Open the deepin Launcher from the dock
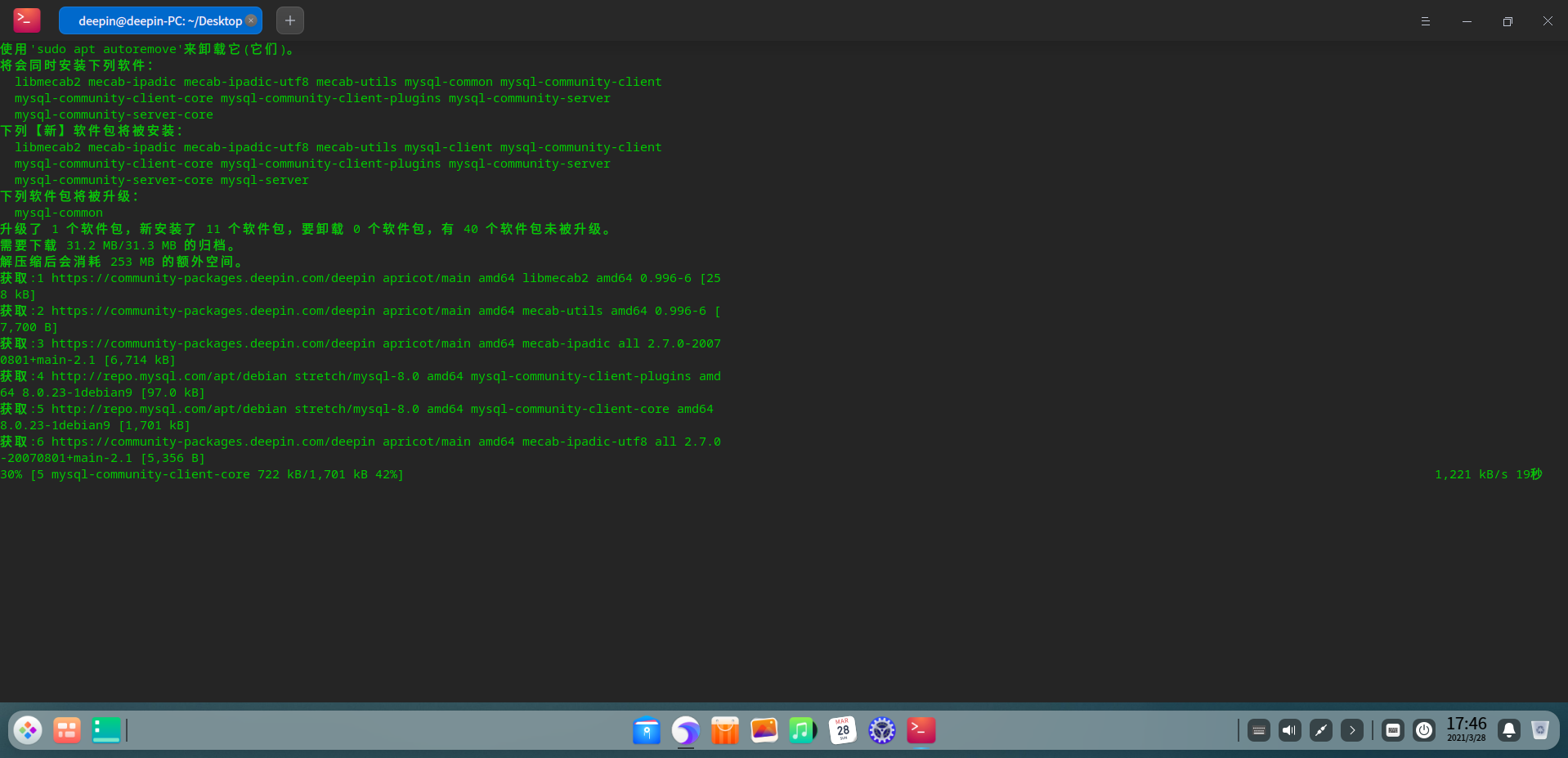Screen dimensions: 1568x758 [x=28, y=730]
